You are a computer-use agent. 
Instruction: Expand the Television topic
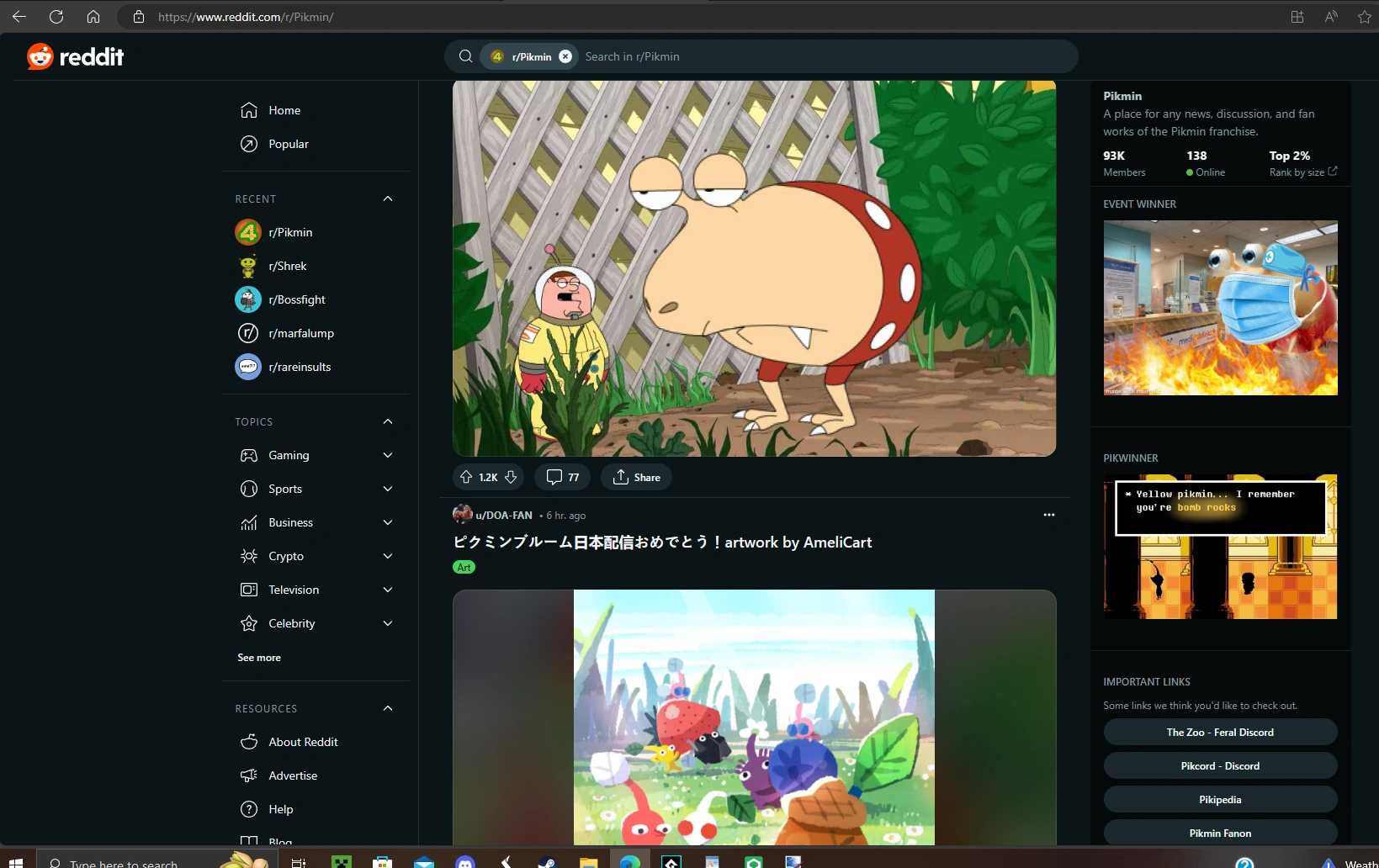pyautogui.click(x=388, y=590)
